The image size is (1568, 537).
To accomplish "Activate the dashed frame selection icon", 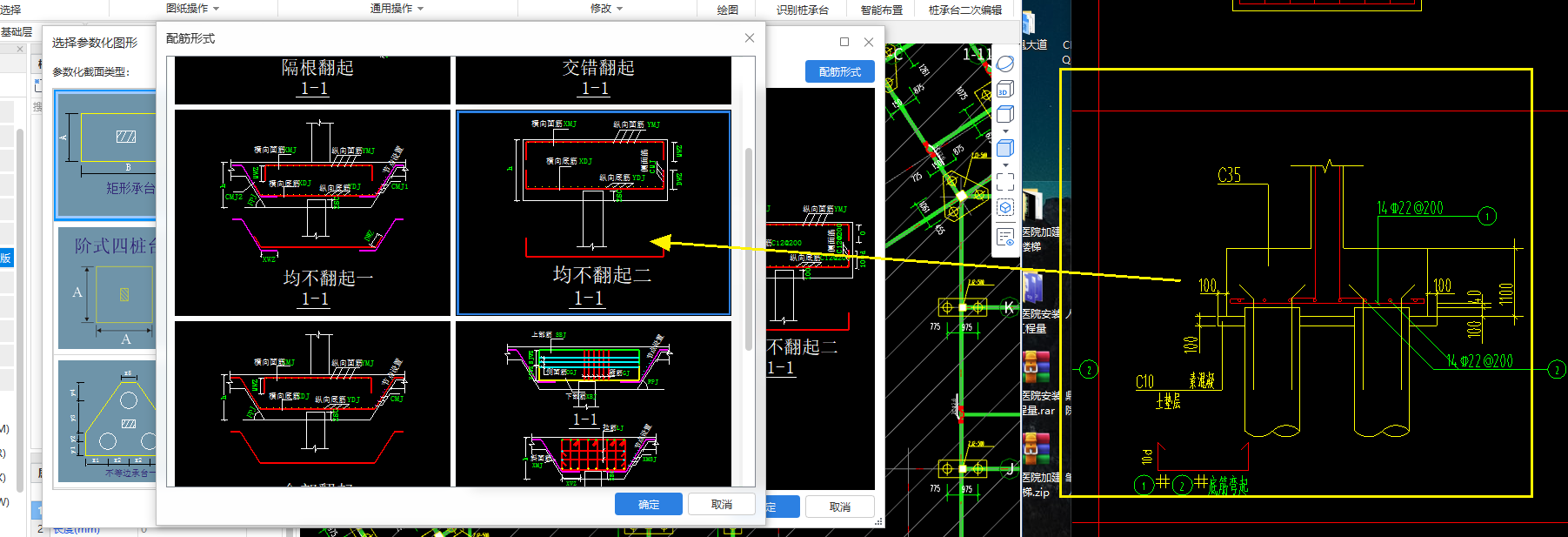I will pos(1005,182).
